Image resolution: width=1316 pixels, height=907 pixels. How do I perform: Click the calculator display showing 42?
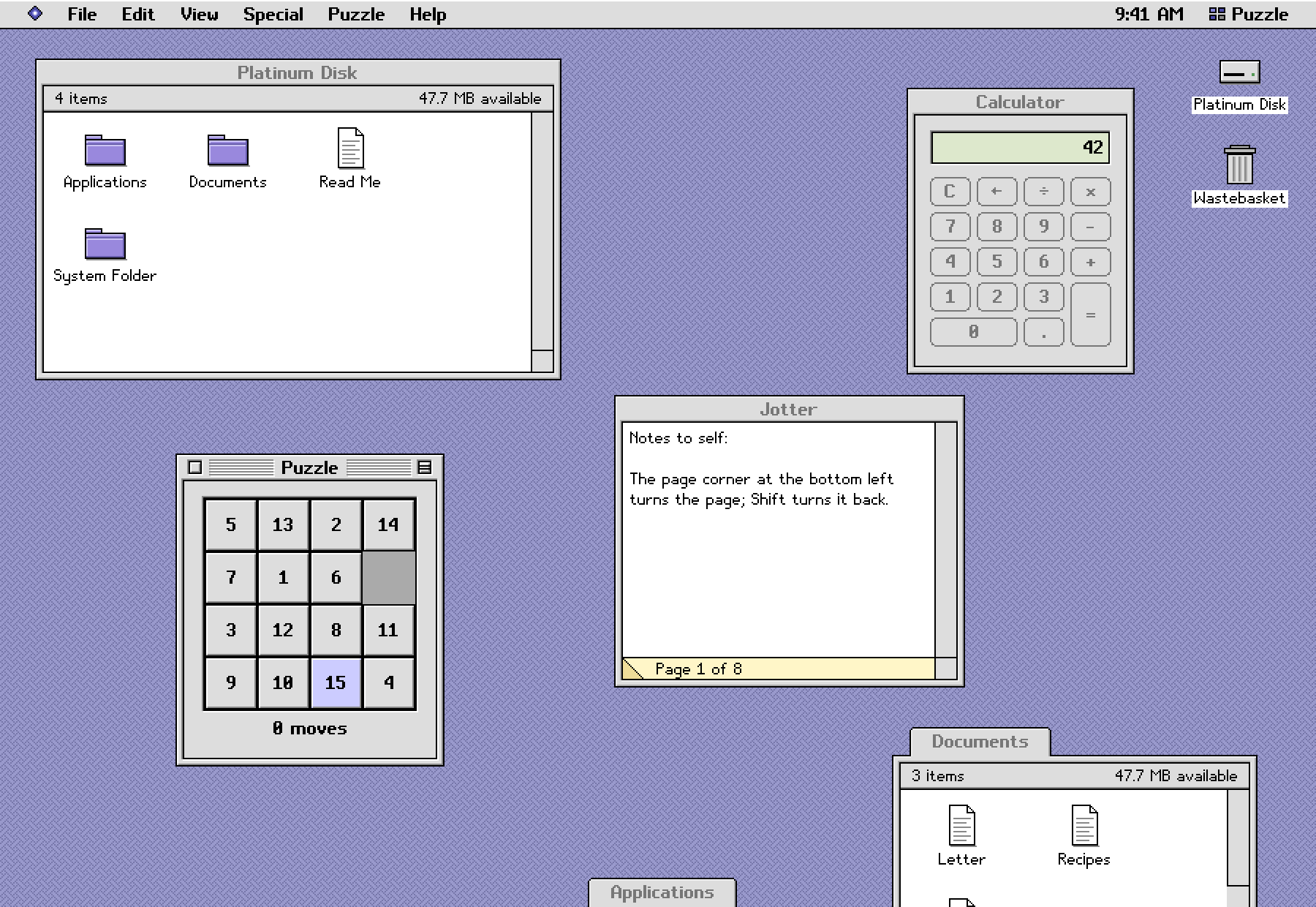(x=1020, y=148)
